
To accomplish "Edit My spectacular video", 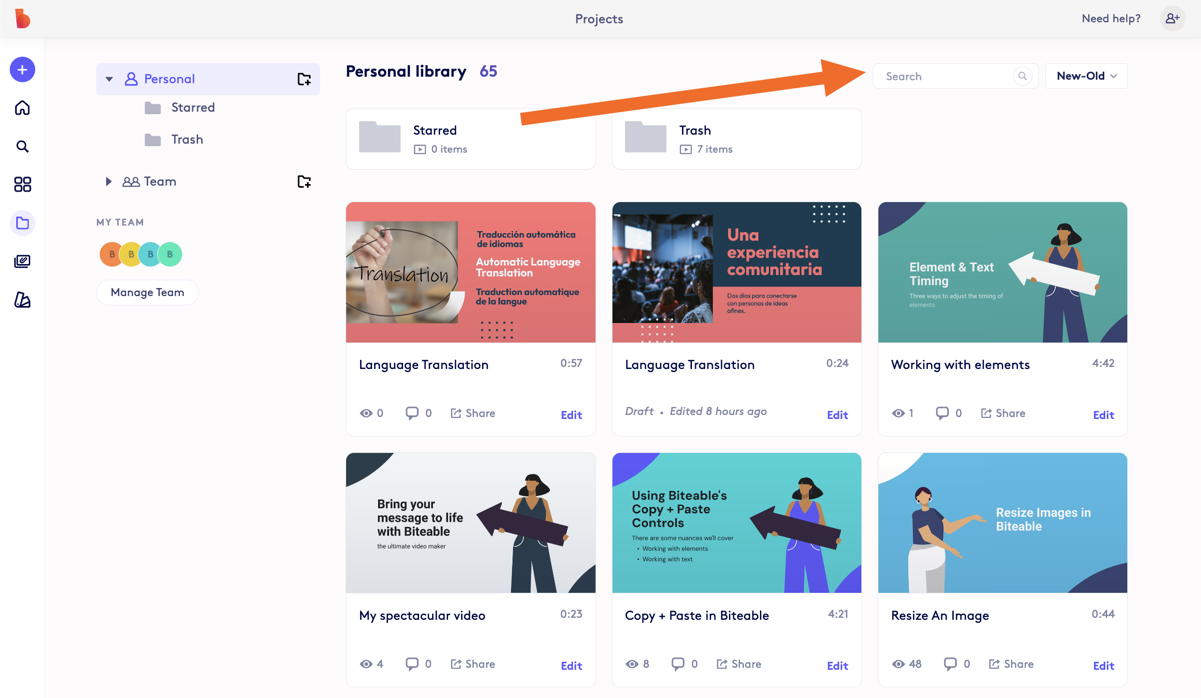I will (571, 666).
